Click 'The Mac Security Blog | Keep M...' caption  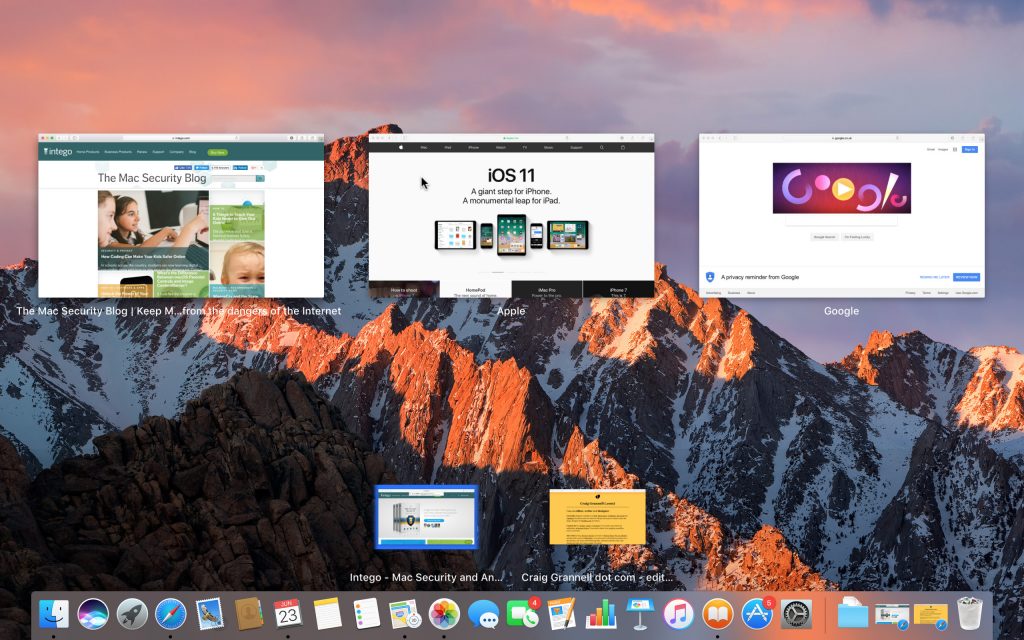(x=178, y=311)
